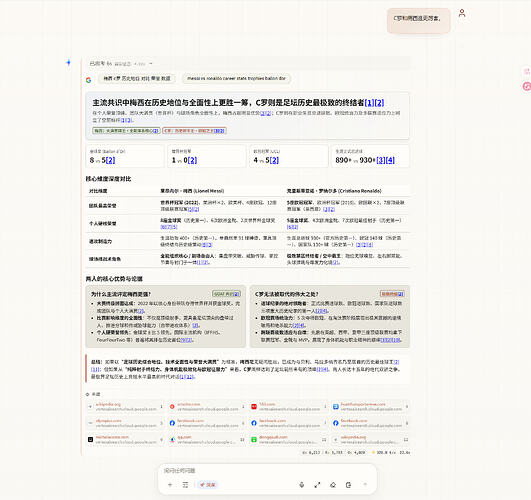This screenshot has height=500, width=531.
Task: Open citation [2] next to Ballon d'Or 8 vs 5
Action: (111, 160)
